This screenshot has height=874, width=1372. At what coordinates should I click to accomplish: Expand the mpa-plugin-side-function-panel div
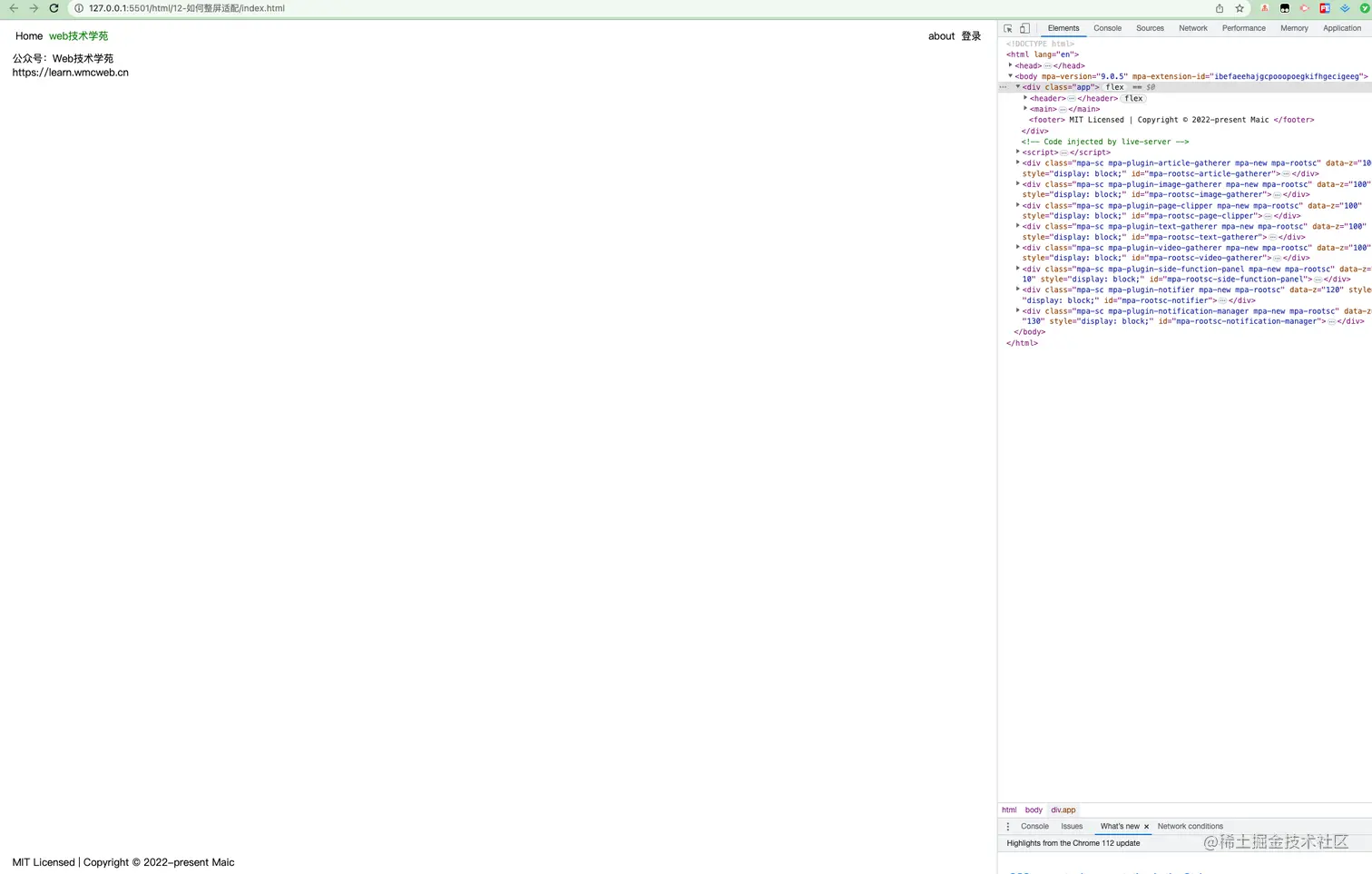click(1017, 268)
